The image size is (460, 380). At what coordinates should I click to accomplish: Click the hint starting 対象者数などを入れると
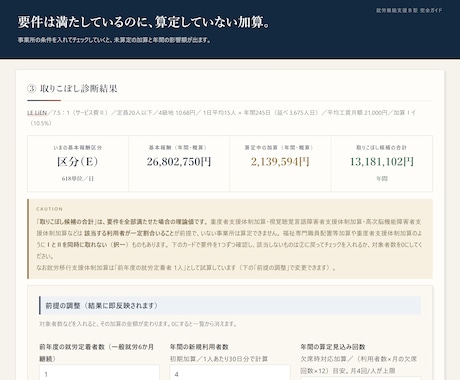click(138, 324)
